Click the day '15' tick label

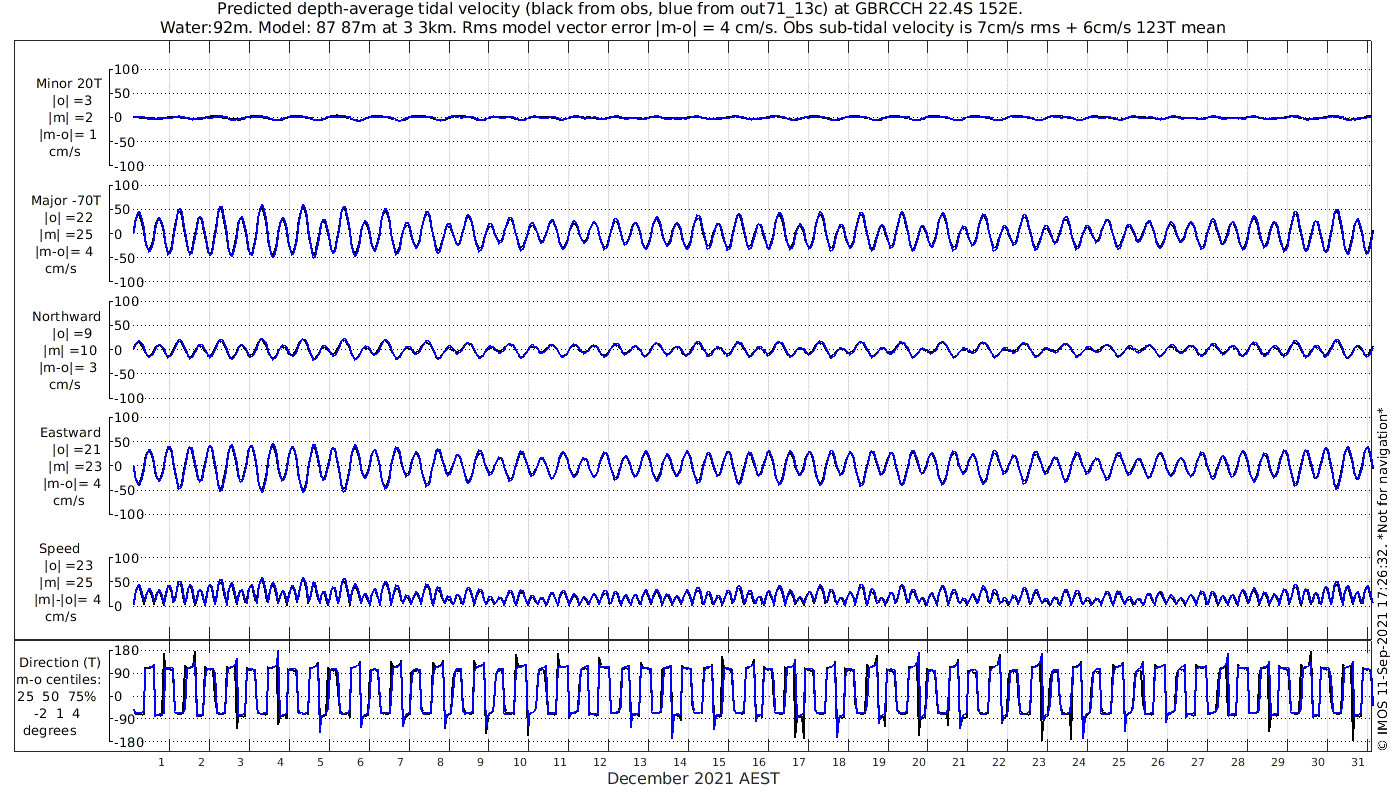719,762
